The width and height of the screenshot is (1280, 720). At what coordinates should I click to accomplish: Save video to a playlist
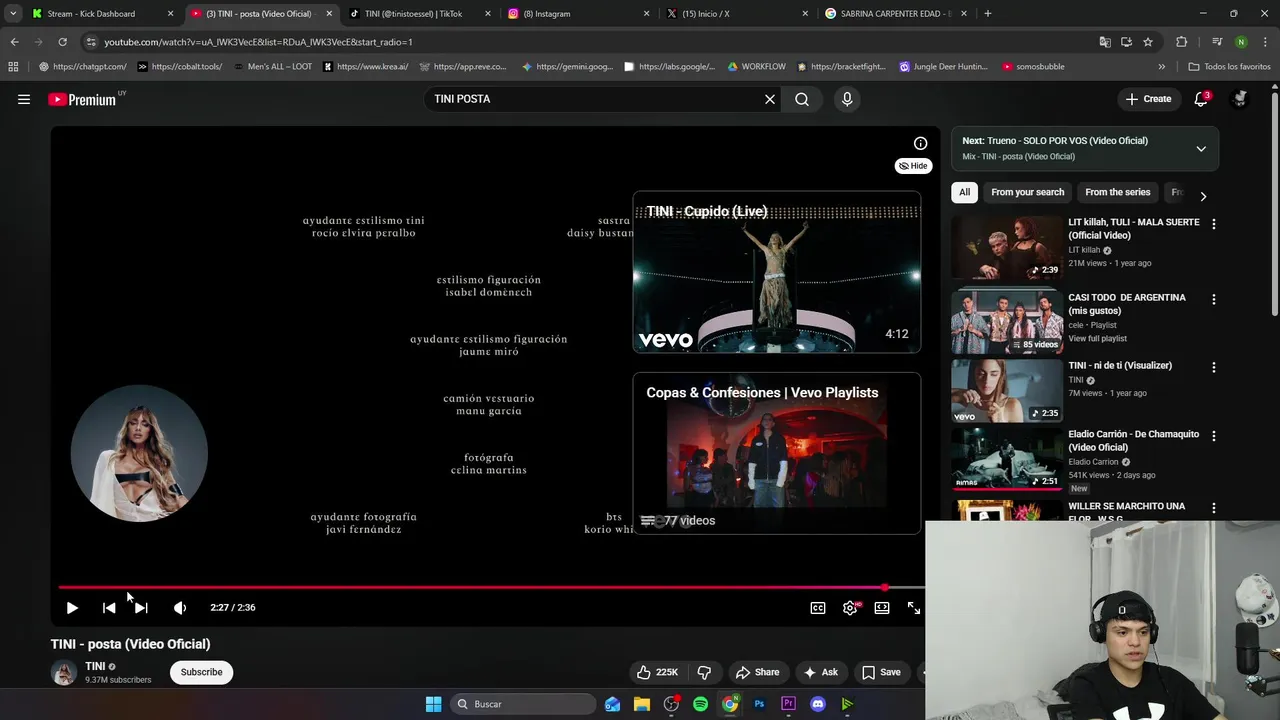coord(881,672)
